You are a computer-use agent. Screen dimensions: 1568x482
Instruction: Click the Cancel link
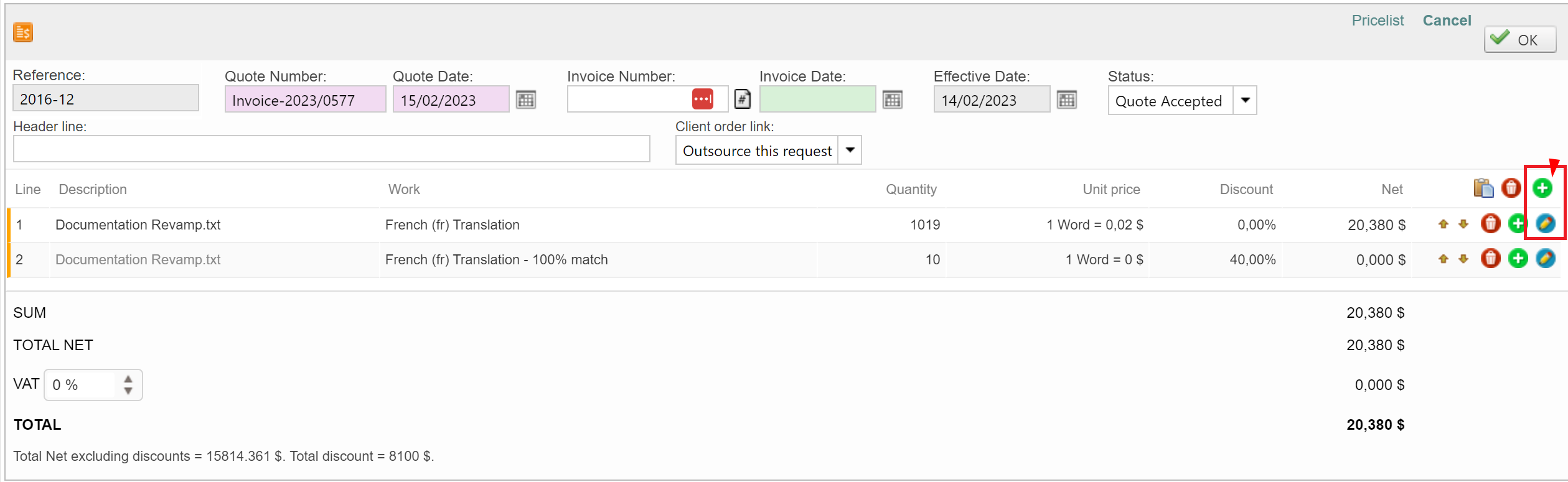[x=1447, y=21]
